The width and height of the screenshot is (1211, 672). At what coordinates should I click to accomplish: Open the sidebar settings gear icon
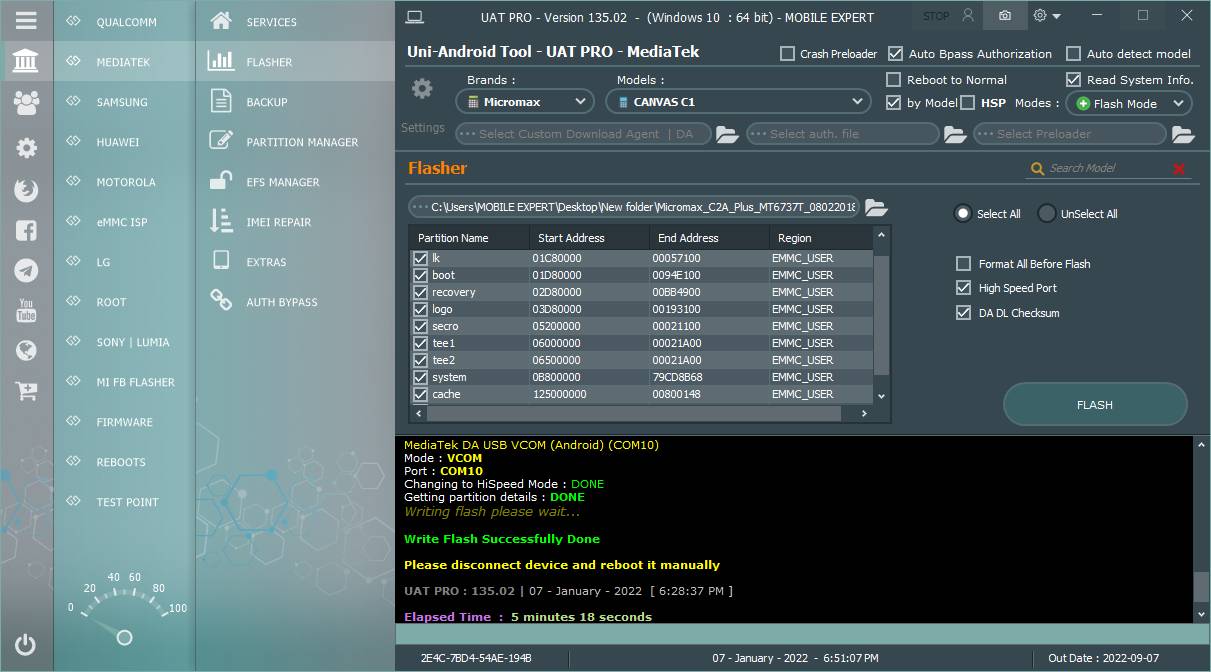(26, 148)
